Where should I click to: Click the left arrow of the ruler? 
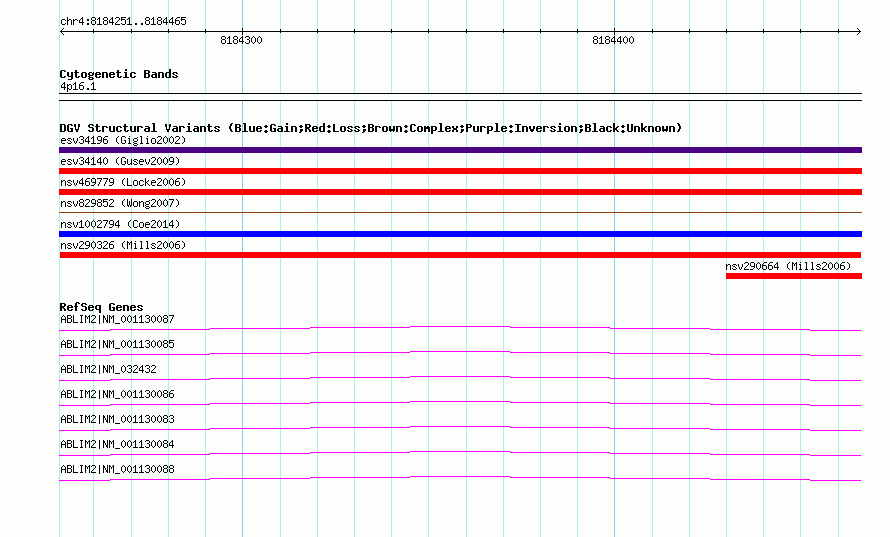tap(62, 31)
